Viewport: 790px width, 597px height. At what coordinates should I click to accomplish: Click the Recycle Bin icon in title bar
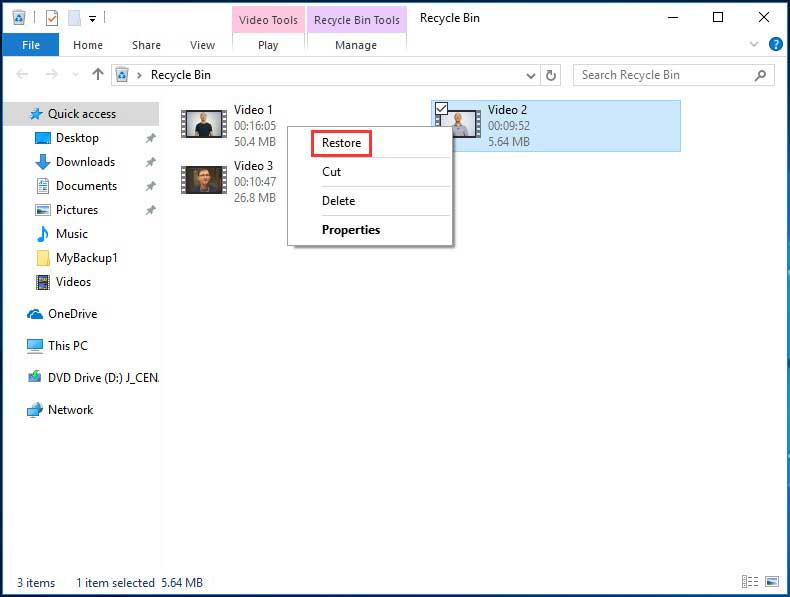point(19,18)
